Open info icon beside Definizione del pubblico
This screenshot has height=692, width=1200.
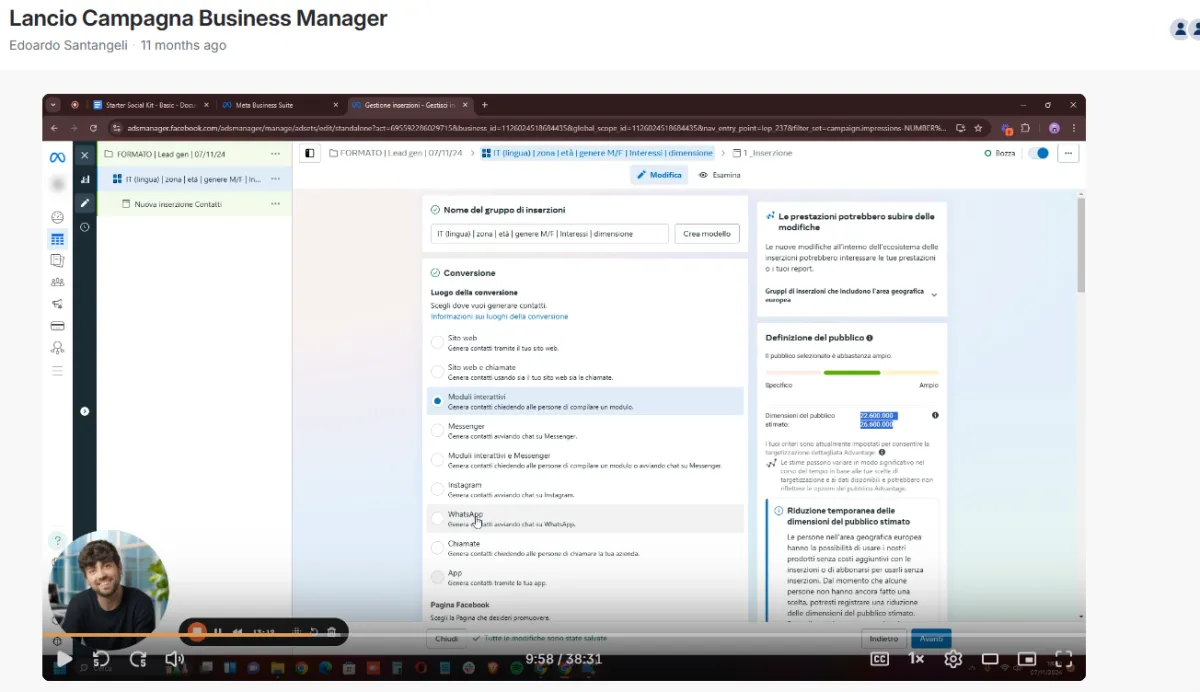pos(869,338)
